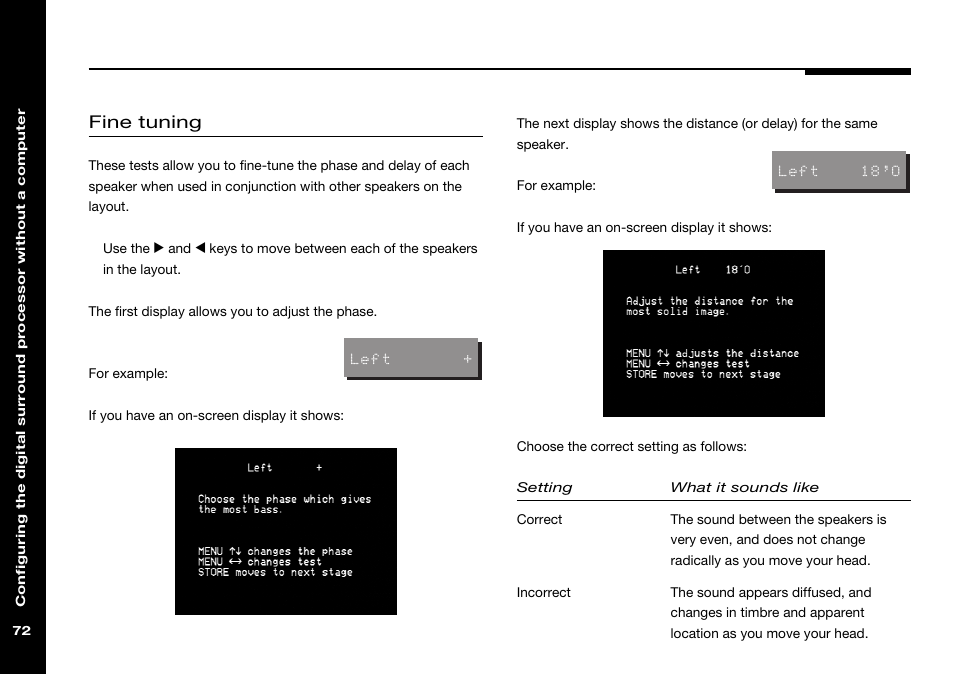
Task: Click the 'Setting' column header
Action: [x=545, y=487]
